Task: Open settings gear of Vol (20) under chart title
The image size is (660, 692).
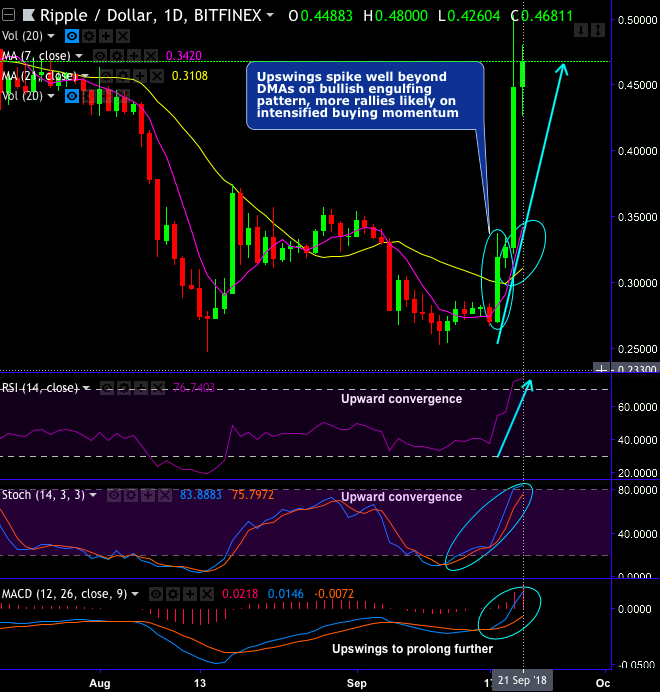Action: [x=89, y=36]
